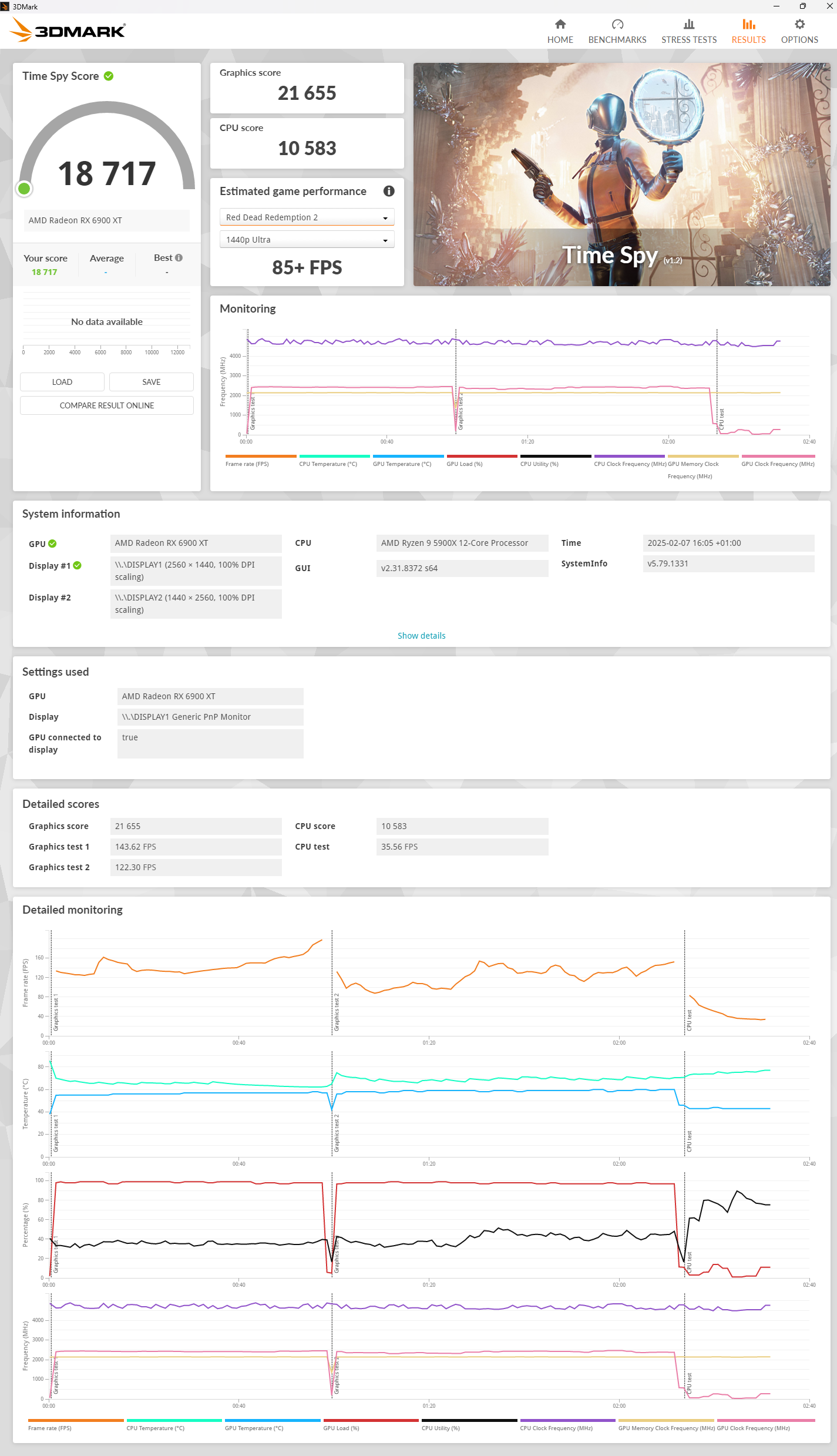Click COMPARE RESULT ONLINE button
This screenshot has height=1456, width=837.
pos(107,405)
